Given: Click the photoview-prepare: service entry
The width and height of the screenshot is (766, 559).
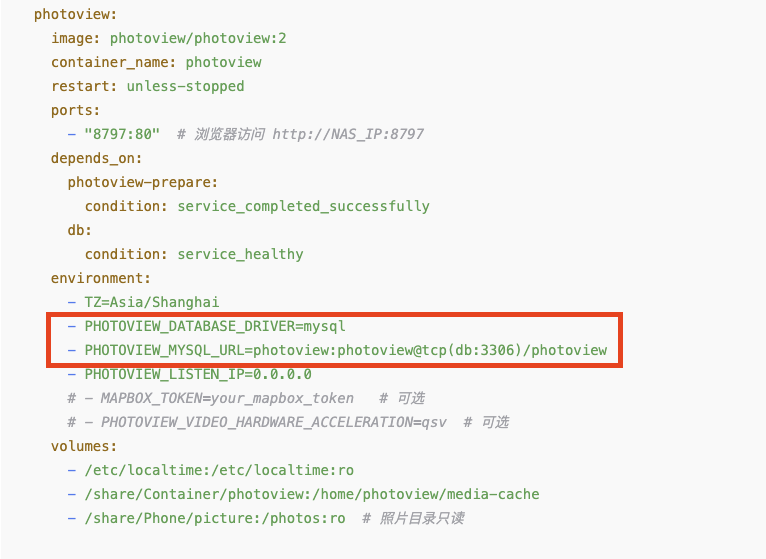Looking at the screenshot, I should (x=143, y=182).
